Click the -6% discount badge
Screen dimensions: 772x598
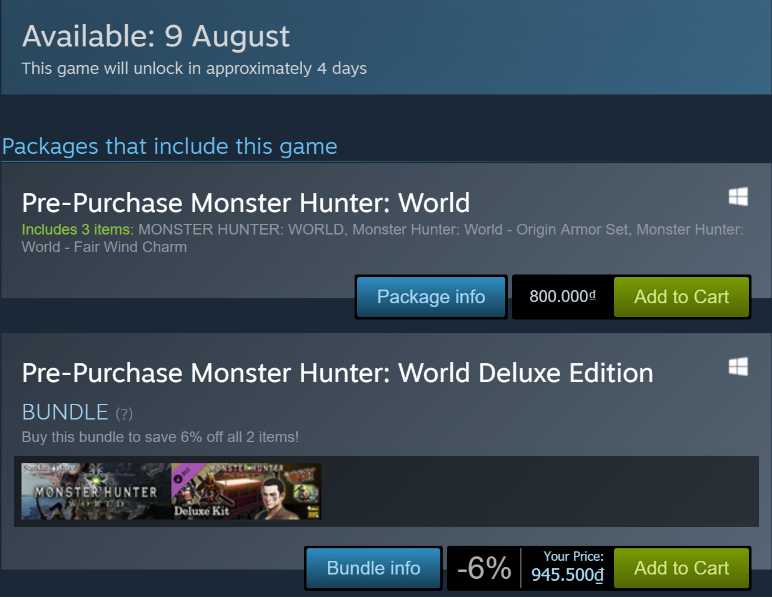[484, 568]
